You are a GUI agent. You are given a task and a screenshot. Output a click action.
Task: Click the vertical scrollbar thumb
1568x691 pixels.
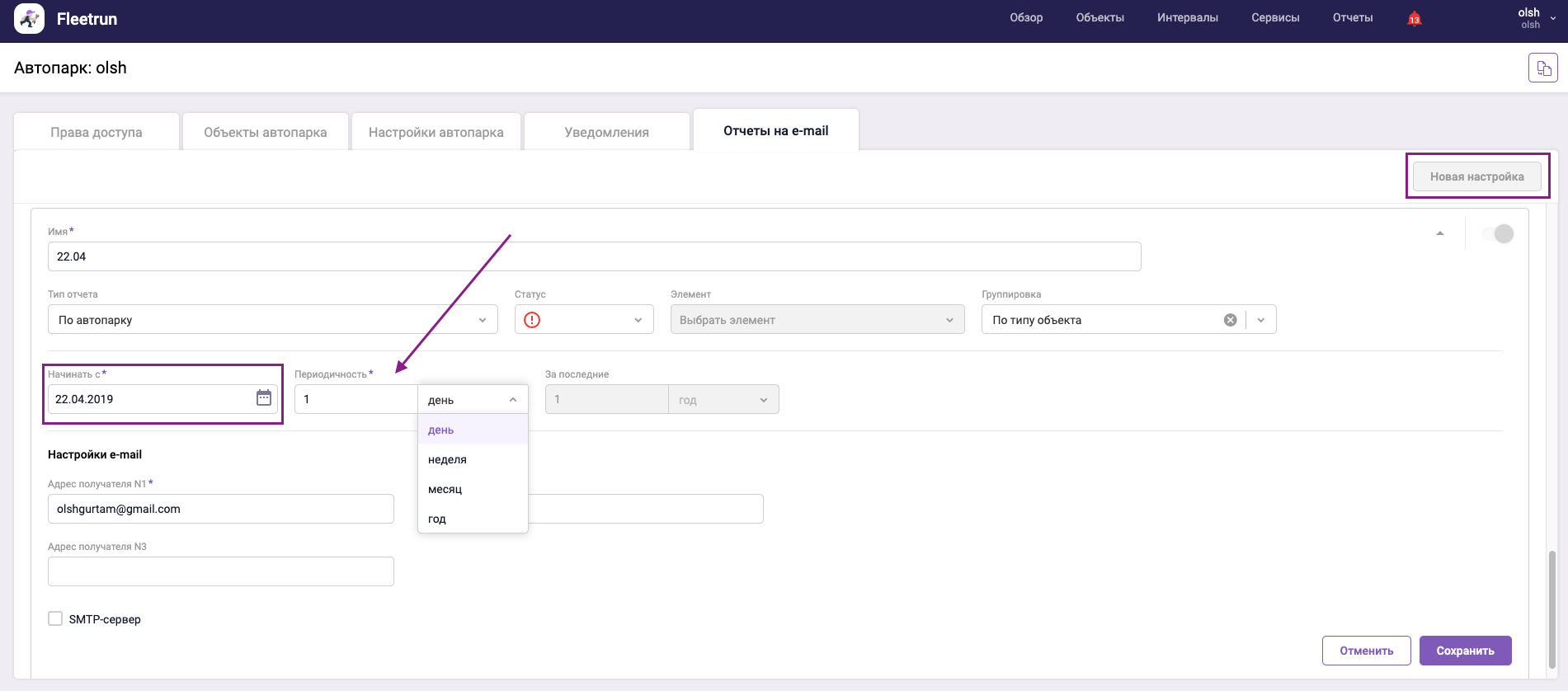point(1552,609)
